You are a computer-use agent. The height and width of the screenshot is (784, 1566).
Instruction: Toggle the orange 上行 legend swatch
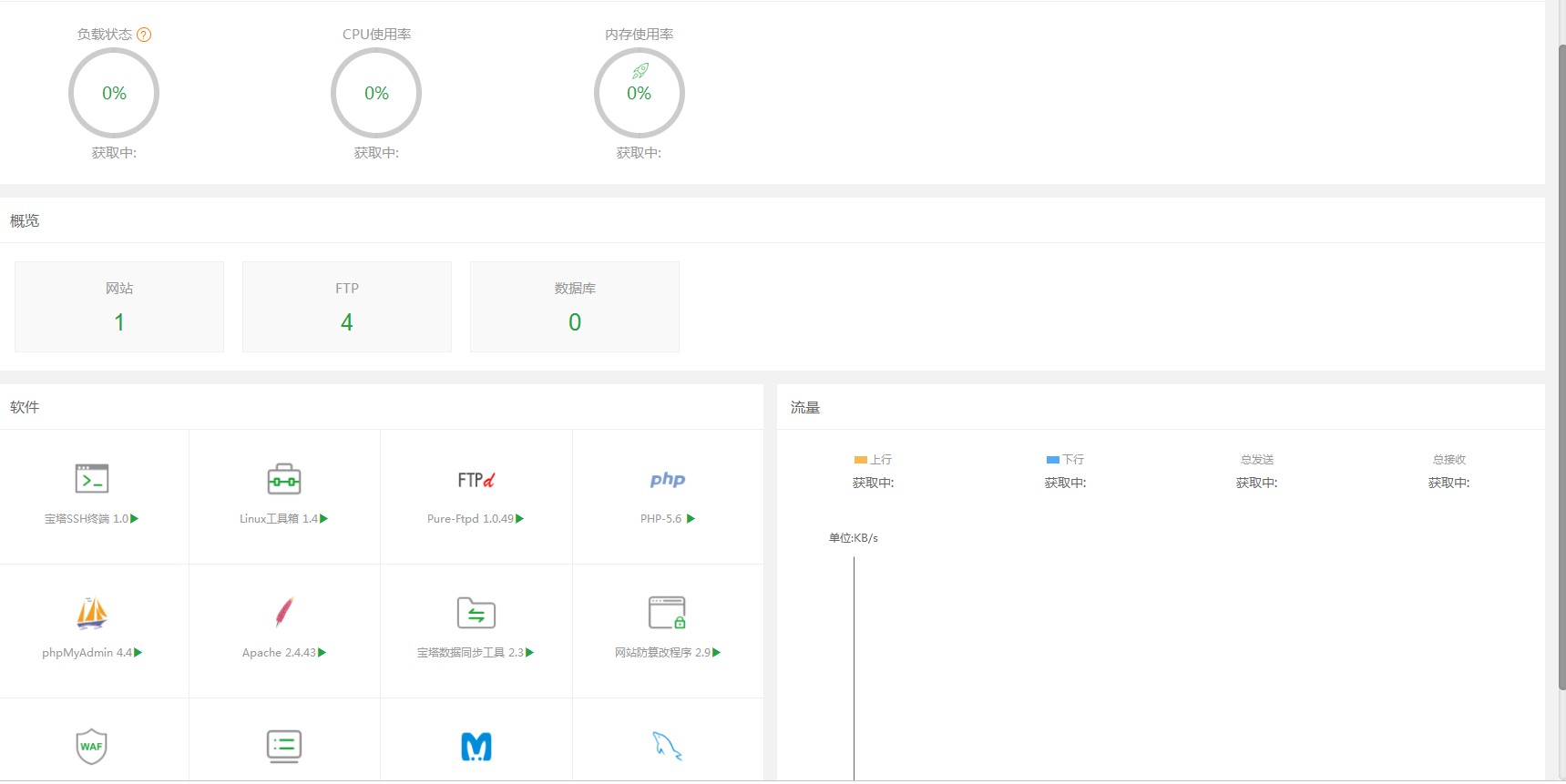pos(860,460)
